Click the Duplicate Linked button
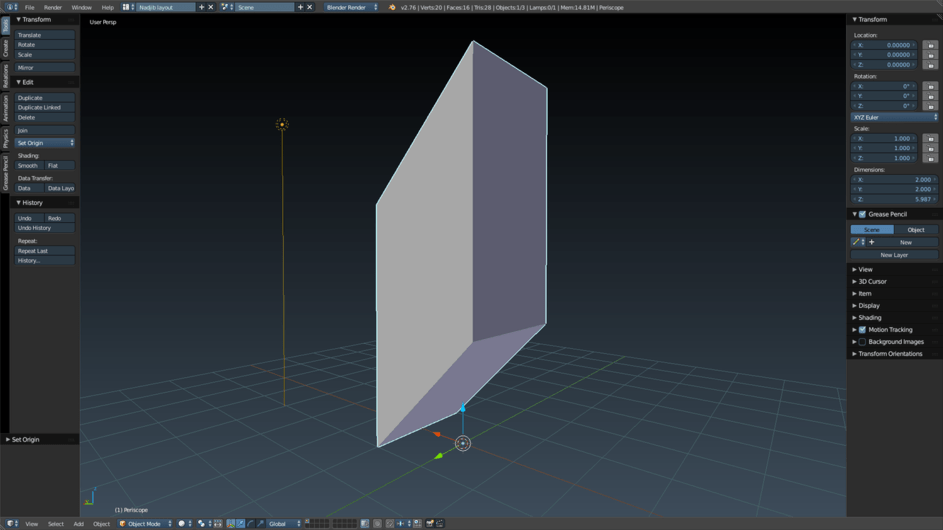This screenshot has width=943, height=530. (x=45, y=107)
